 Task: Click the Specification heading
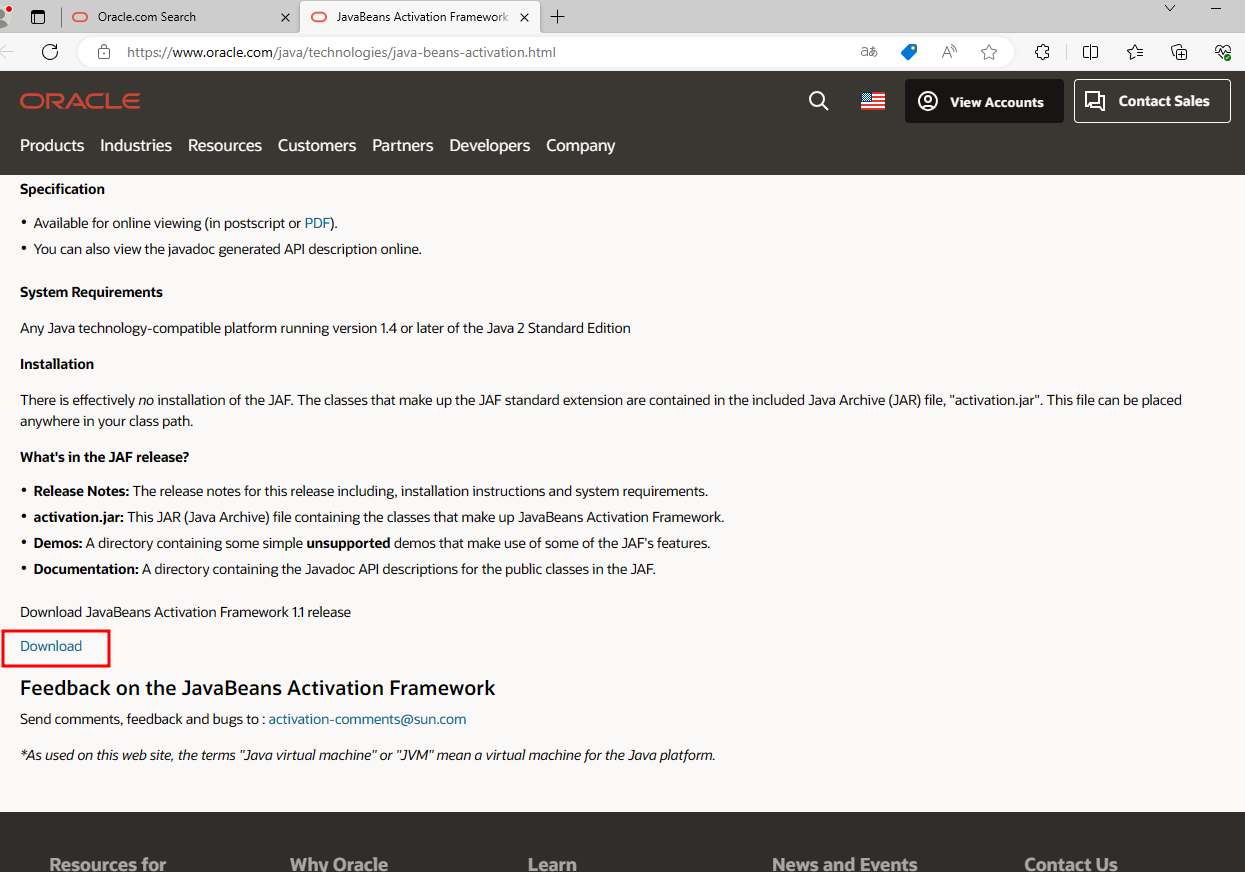[62, 189]
